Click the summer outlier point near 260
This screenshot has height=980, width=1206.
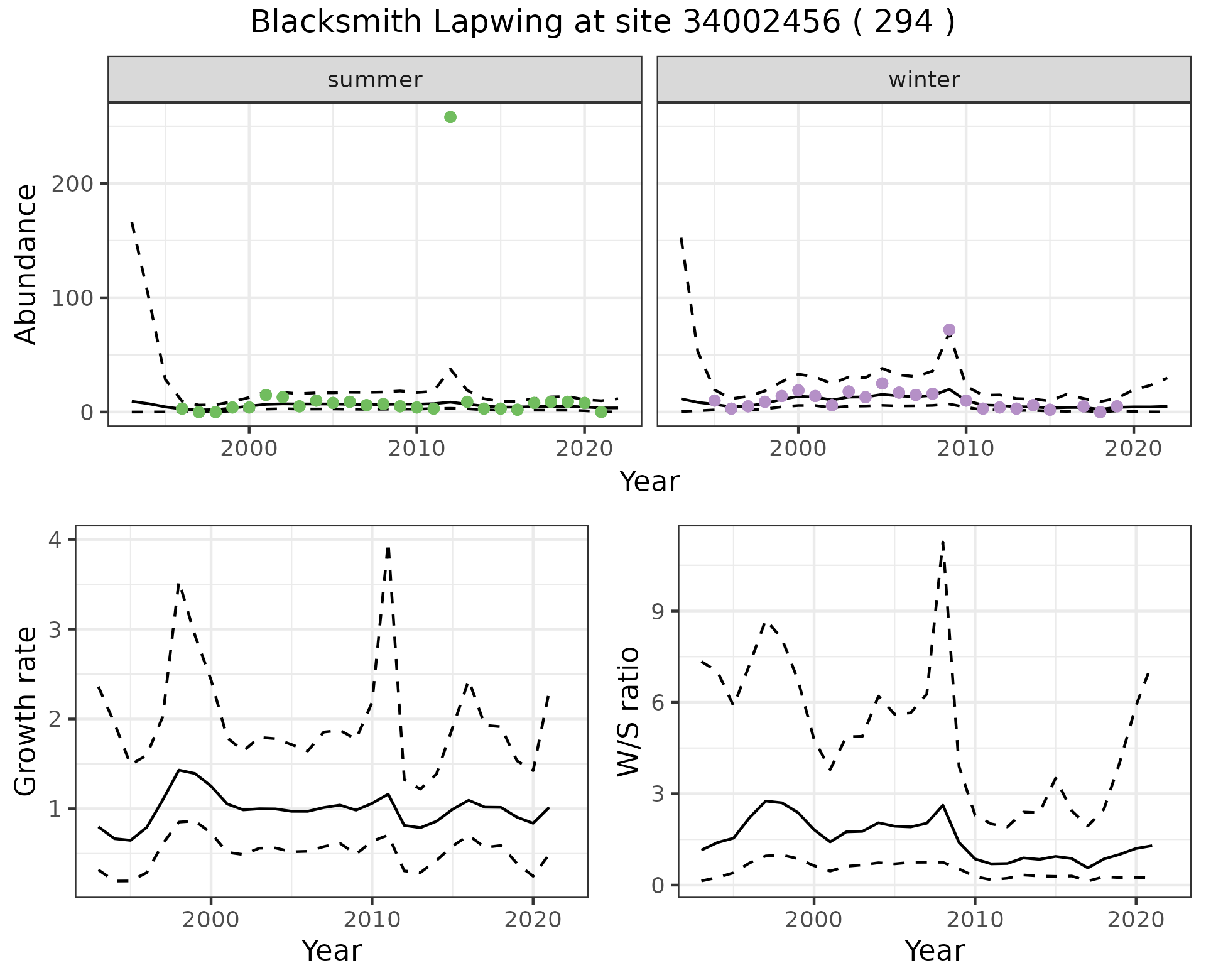pyautogui.click(x=450, y=117)
